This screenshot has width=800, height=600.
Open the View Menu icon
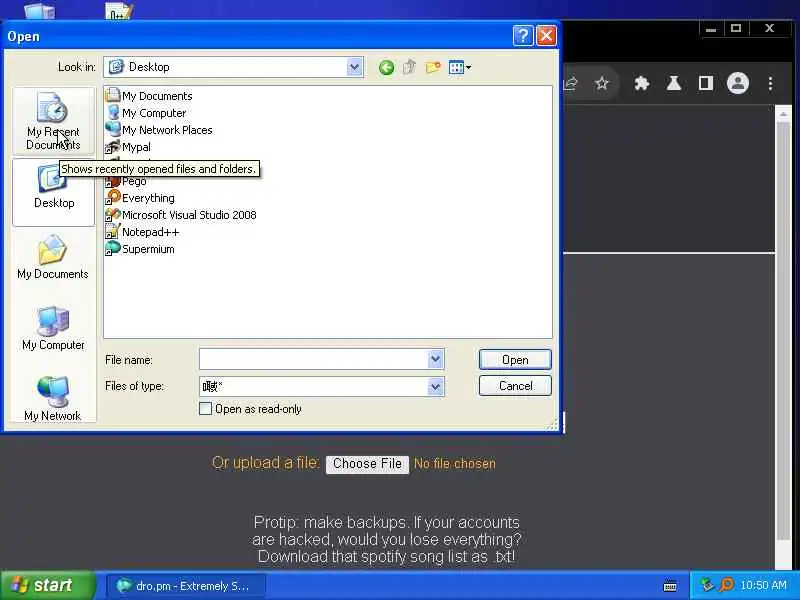tap(460, 67)
